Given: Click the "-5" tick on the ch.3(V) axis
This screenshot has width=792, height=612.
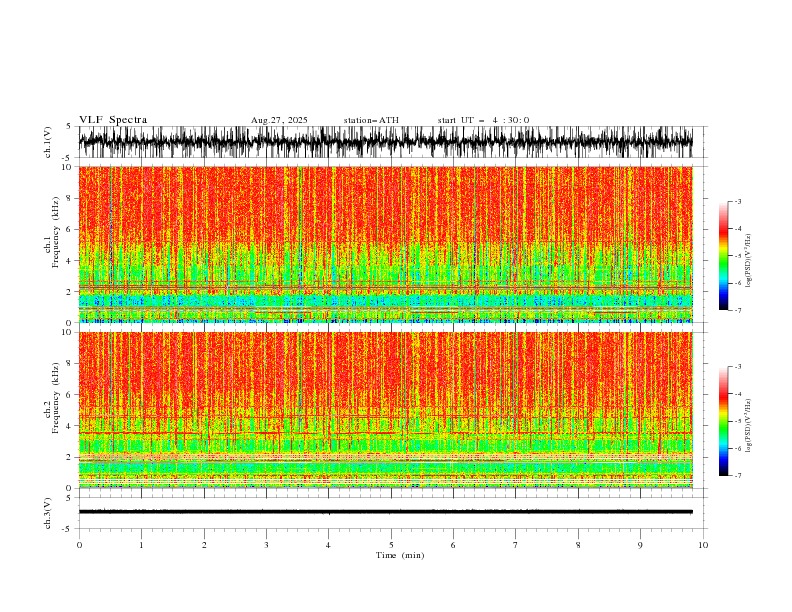Looking at the screenshot, I should (67, 529).
